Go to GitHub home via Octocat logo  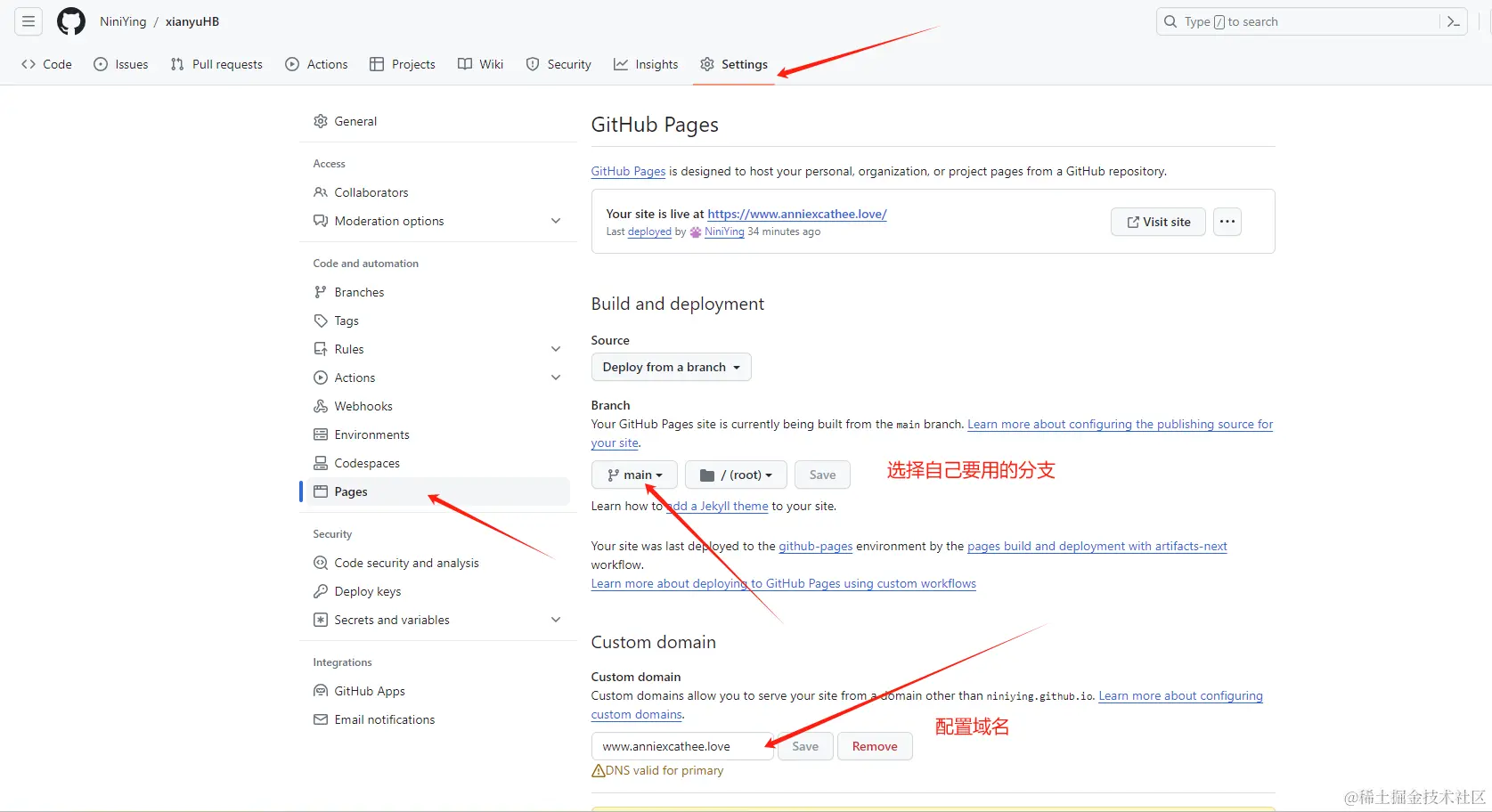coord(71,21)
